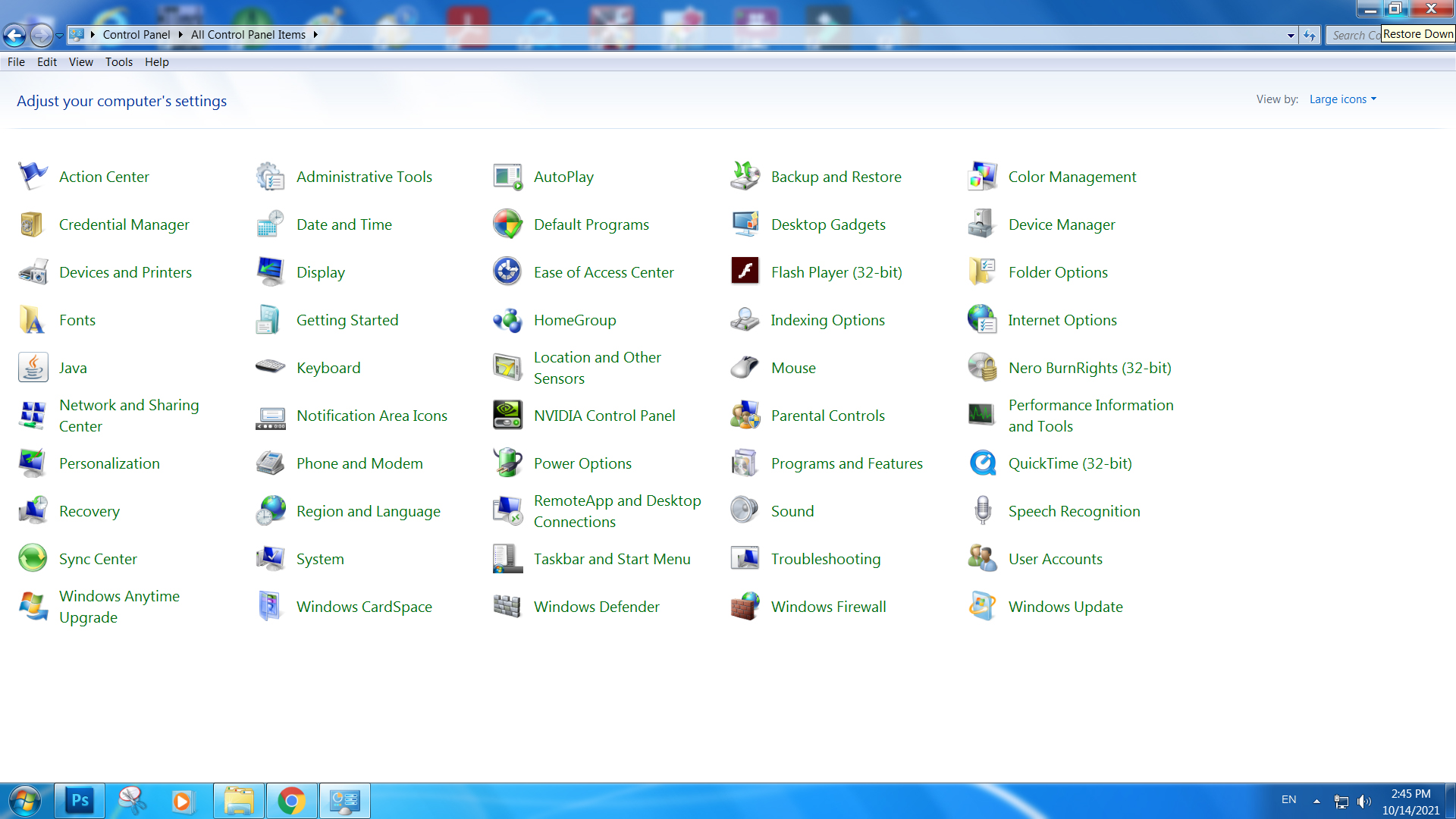
Task: Click the EN language indicator
Action: tap(1289, 800)
